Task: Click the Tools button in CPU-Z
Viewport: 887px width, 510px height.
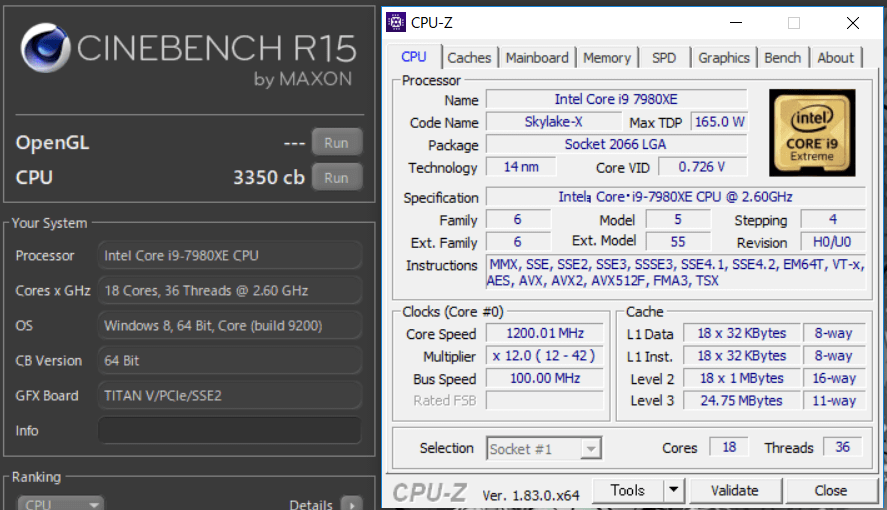Action: 627,490
